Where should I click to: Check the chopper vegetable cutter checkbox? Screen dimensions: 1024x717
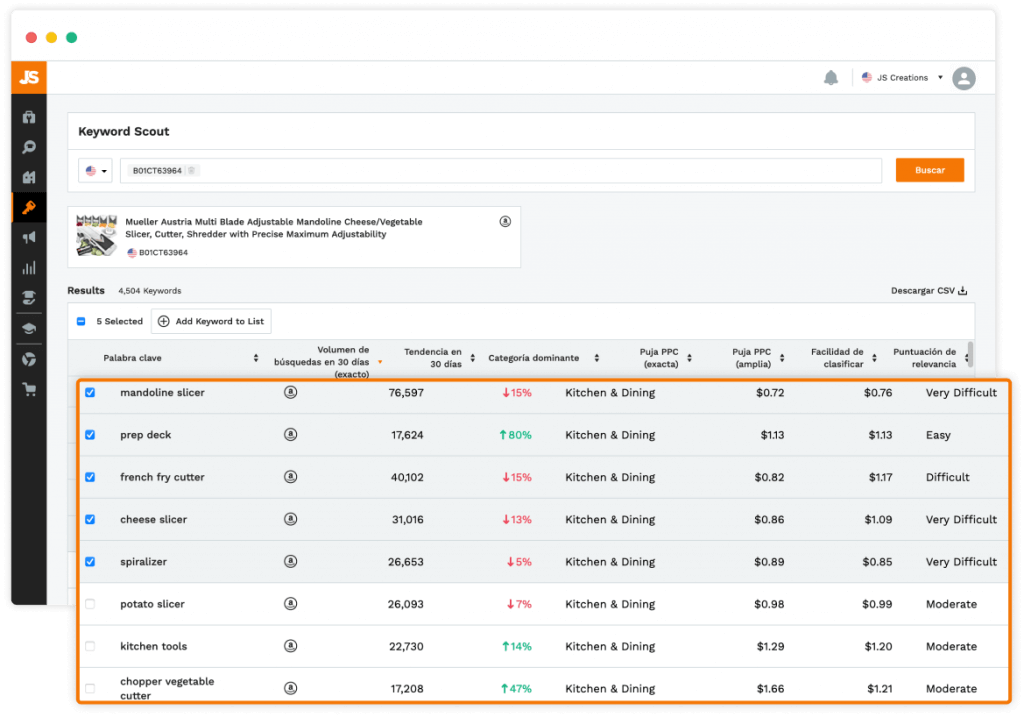(x=90, y=688)
